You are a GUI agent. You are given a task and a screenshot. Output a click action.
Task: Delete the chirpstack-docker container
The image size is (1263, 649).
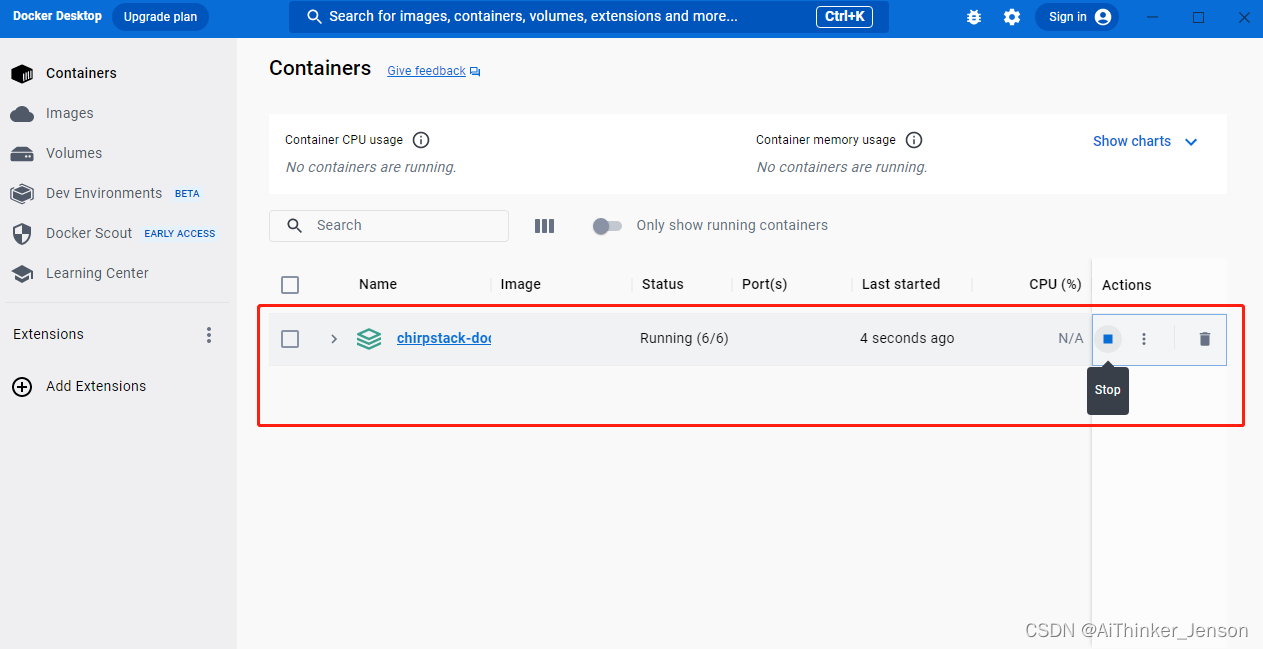click(x=1203, y=338)
